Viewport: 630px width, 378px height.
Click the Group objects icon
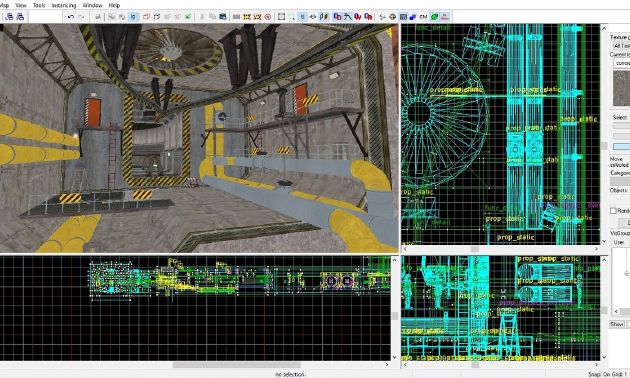[112, 17]
